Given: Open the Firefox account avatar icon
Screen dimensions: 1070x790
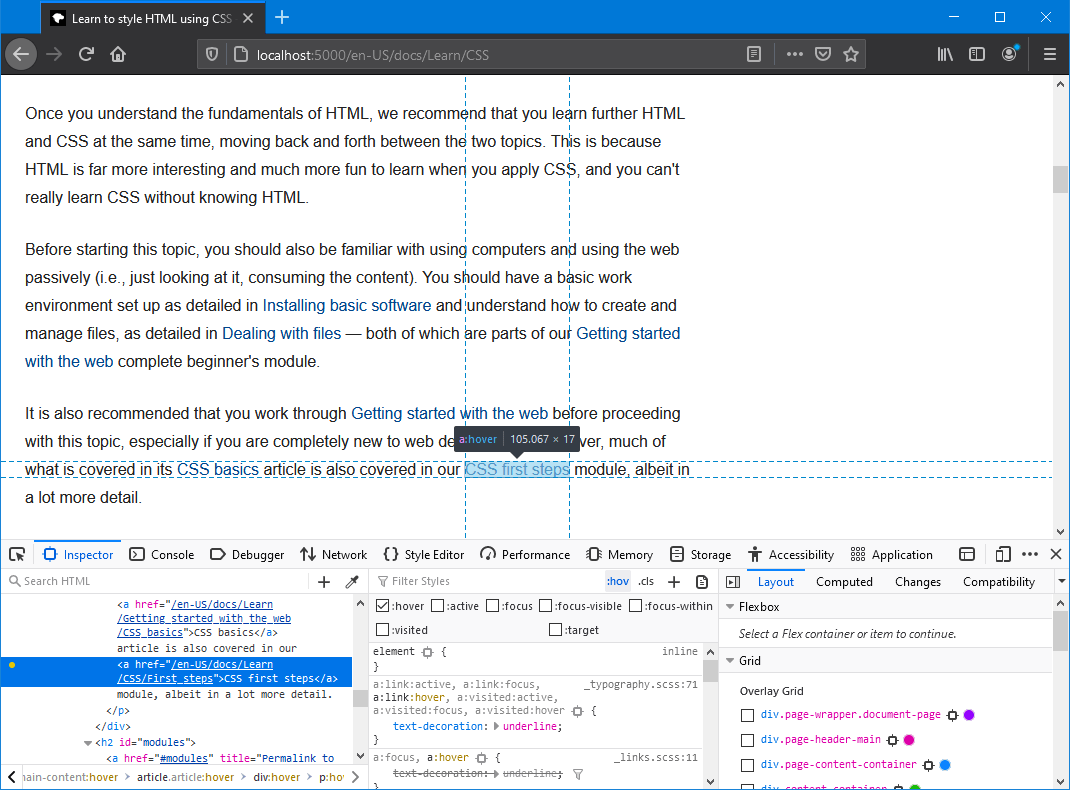Looking at the screenshot, I should point(1009,55).
